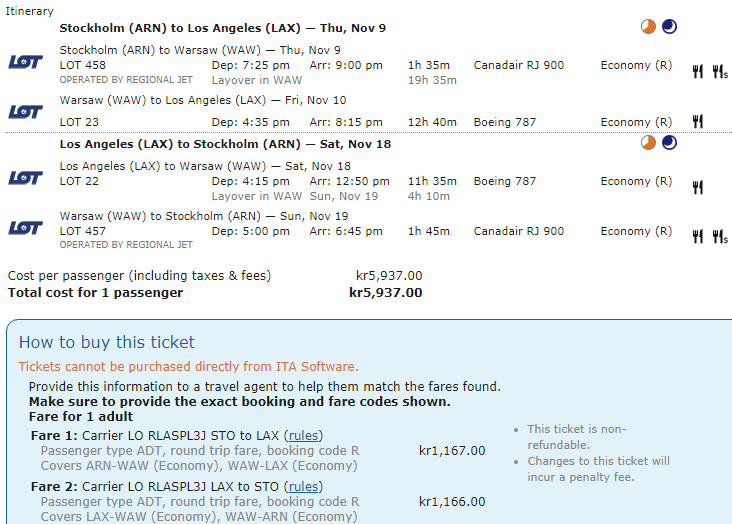Click the first meal icon on the LOT 457 row
The height and width of the screenshot is (524, 732).
coord(698,237)
